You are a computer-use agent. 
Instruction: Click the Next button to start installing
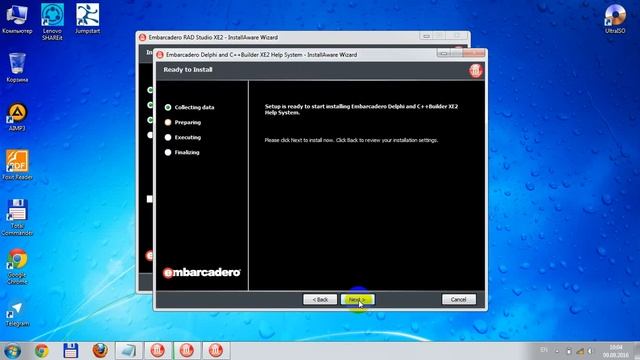357,299
